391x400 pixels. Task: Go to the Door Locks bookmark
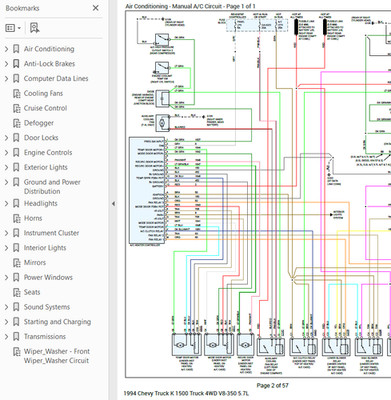[41, 138]
